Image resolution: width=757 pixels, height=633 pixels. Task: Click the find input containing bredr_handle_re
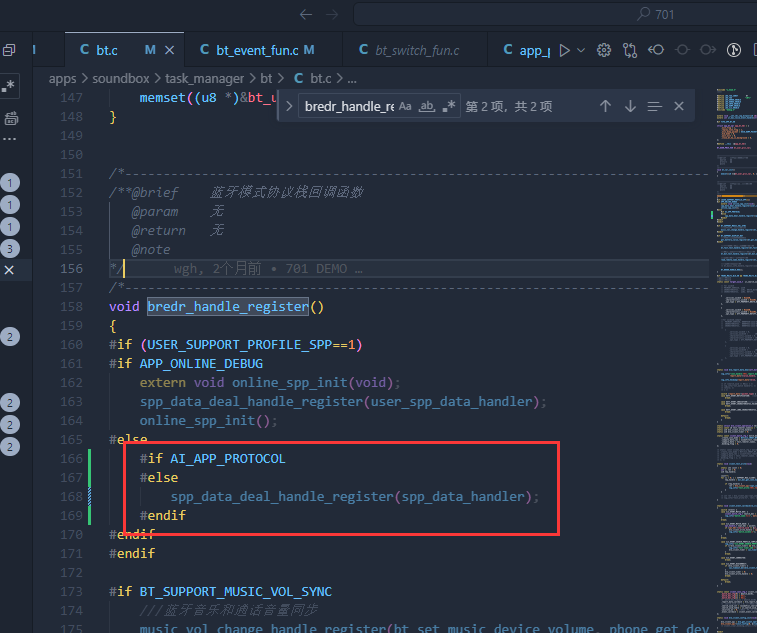click(x=350, y=106)
